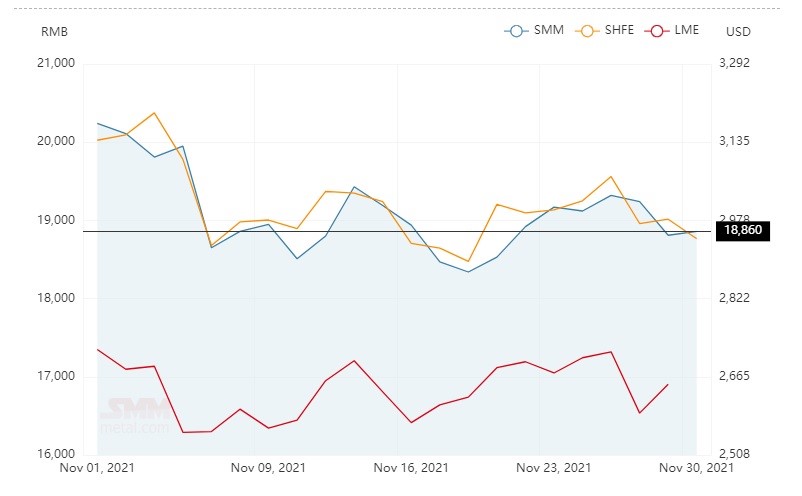Click the Nov 01, 2021 date label

tap(96, 467)
